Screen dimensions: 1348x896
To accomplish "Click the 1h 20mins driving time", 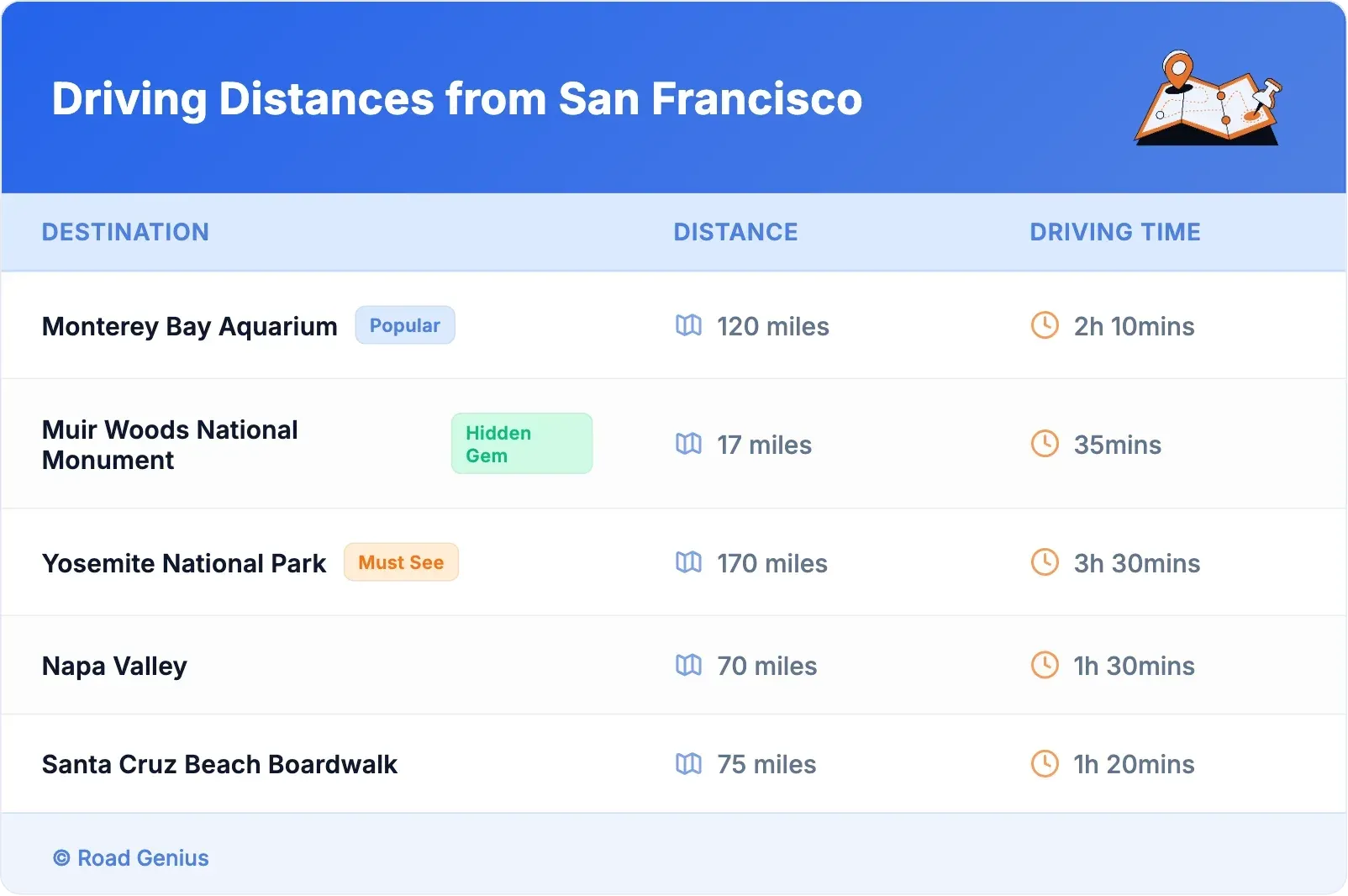I will point(1134,764).
